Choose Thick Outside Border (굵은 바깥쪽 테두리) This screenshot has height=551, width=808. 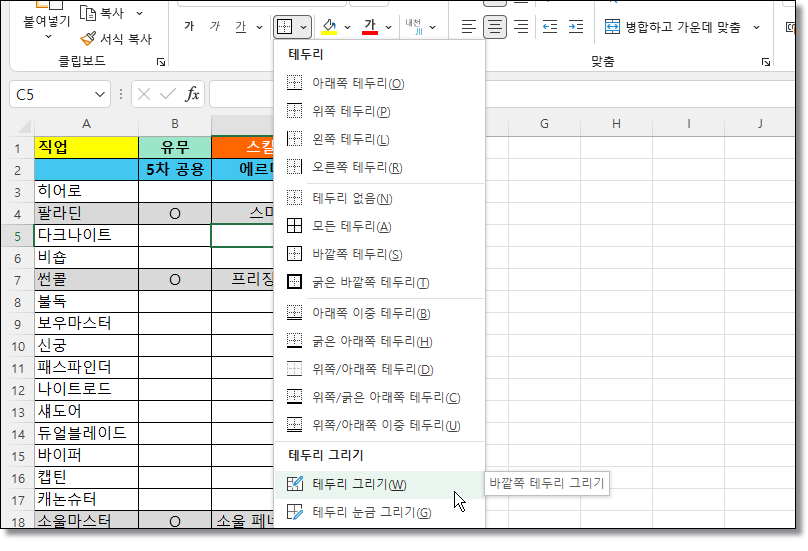pyautogui.click(x=380, y=282)
